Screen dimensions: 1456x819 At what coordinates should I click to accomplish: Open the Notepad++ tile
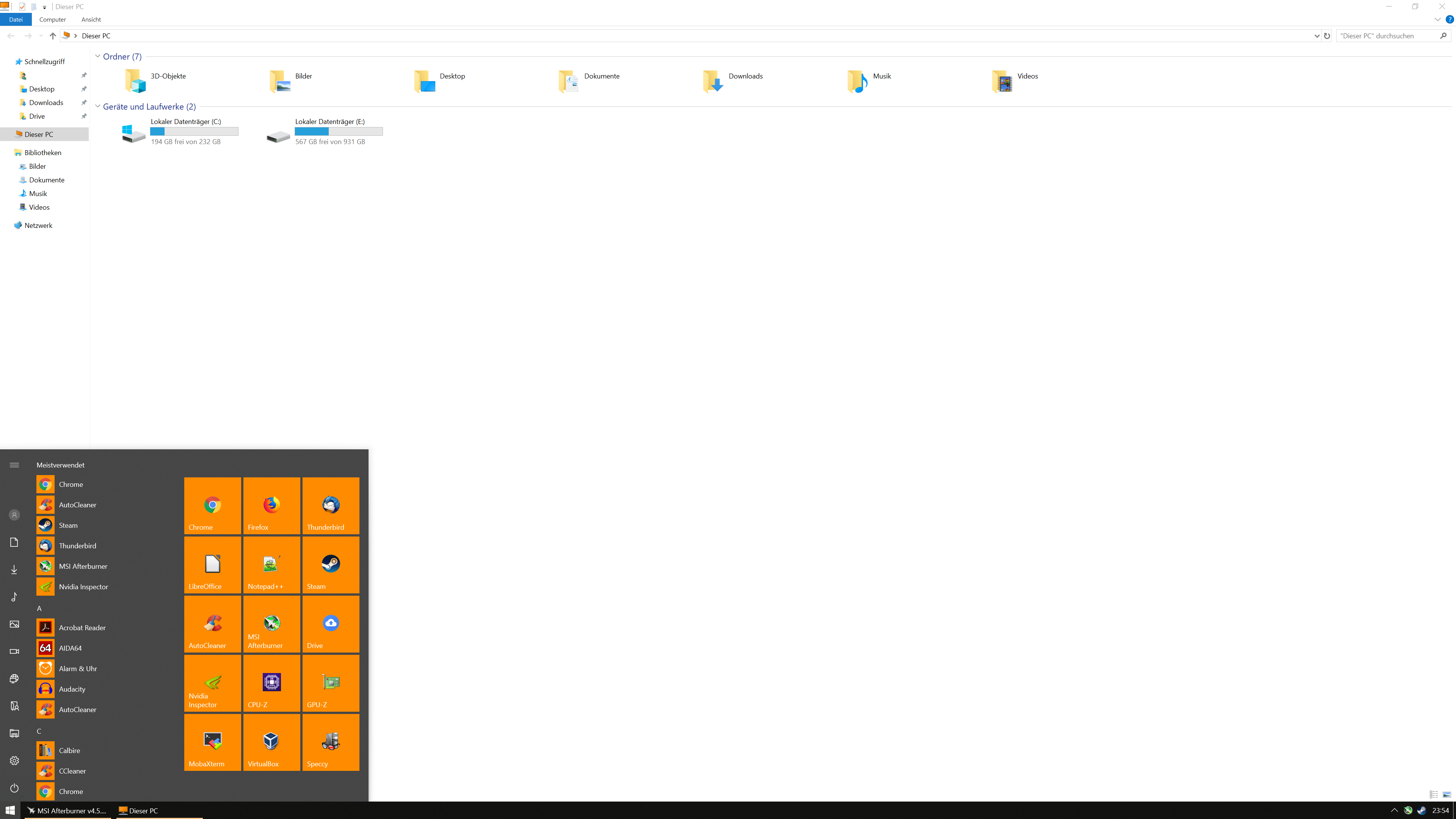271,565
